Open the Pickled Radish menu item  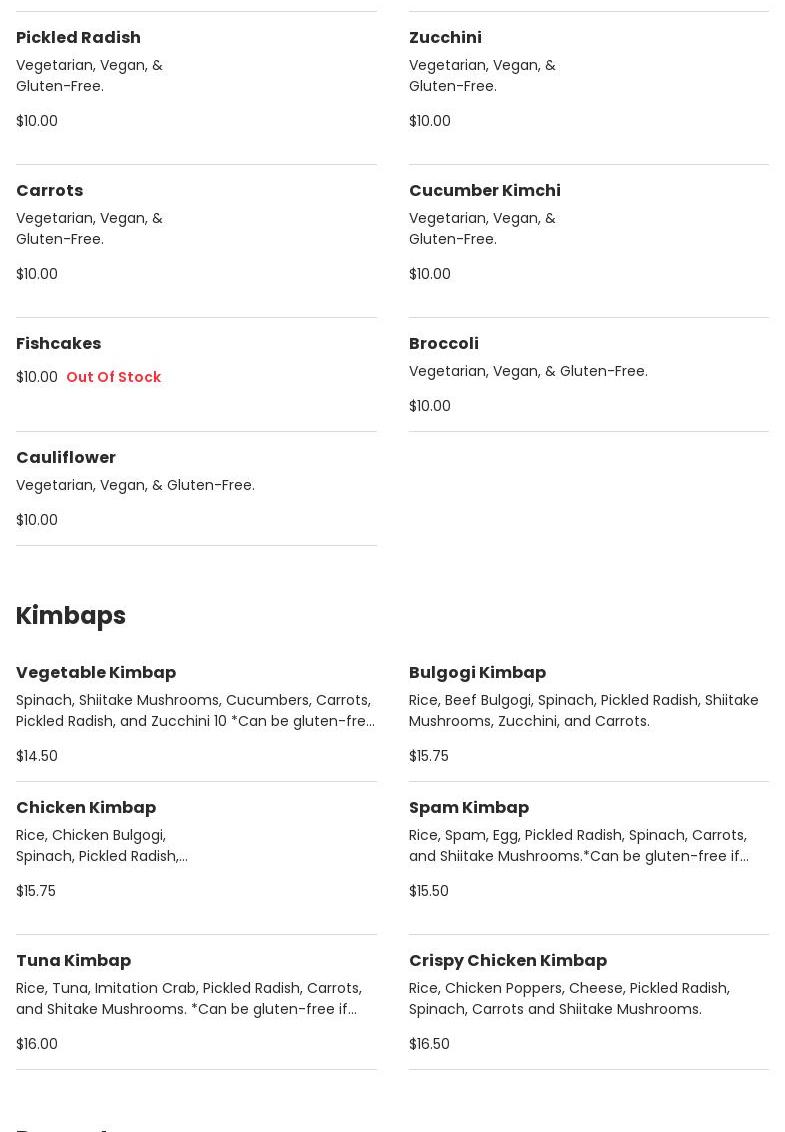[x=78, y=38]
